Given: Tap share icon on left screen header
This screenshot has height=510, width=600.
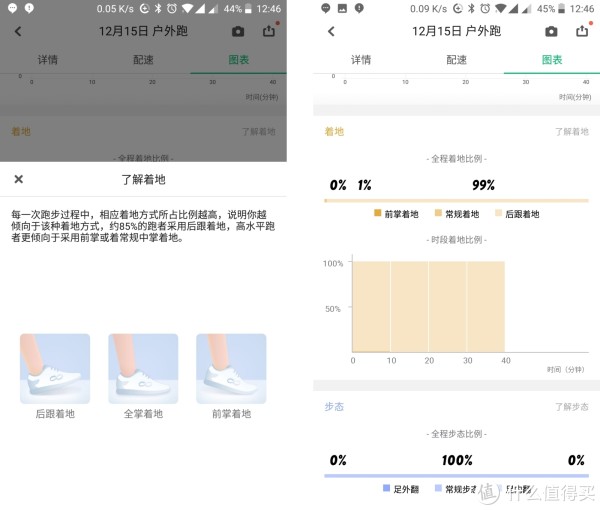Looking at the screenshot, I should click(269, 31).
